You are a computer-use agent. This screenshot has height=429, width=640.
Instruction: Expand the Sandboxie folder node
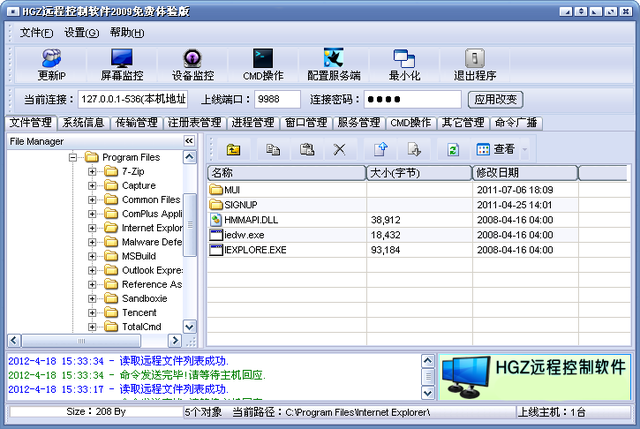point(92,298)
